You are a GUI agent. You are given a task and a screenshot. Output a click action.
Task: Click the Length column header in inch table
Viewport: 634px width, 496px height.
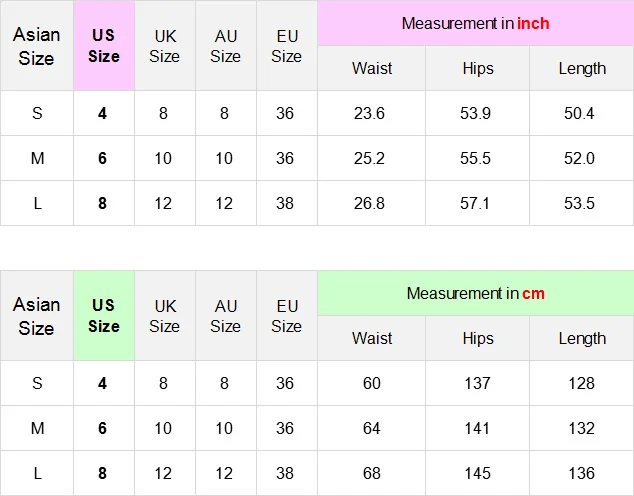click(x=582, y=68)
